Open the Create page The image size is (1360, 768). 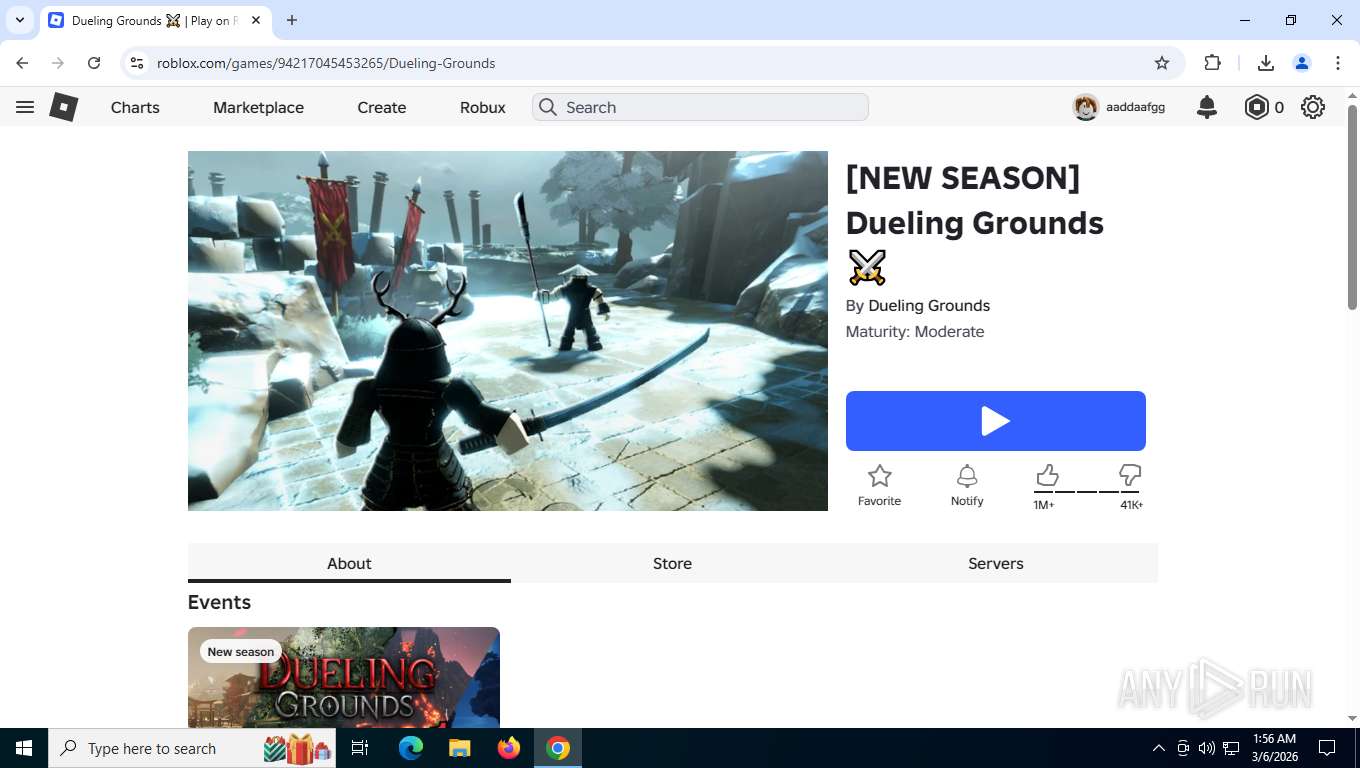(382, 107)
